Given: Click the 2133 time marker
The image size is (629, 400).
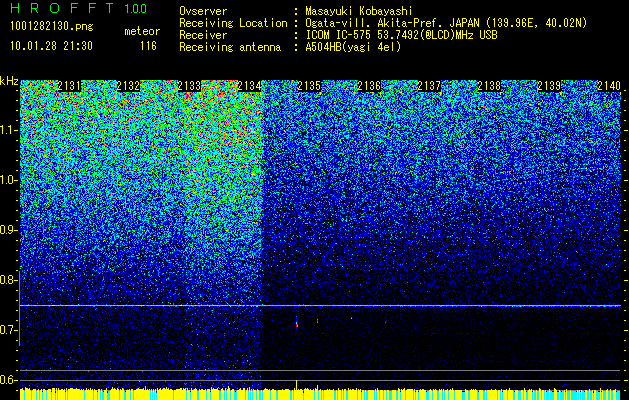Looking at the screenshot, I should pos(189,86).
